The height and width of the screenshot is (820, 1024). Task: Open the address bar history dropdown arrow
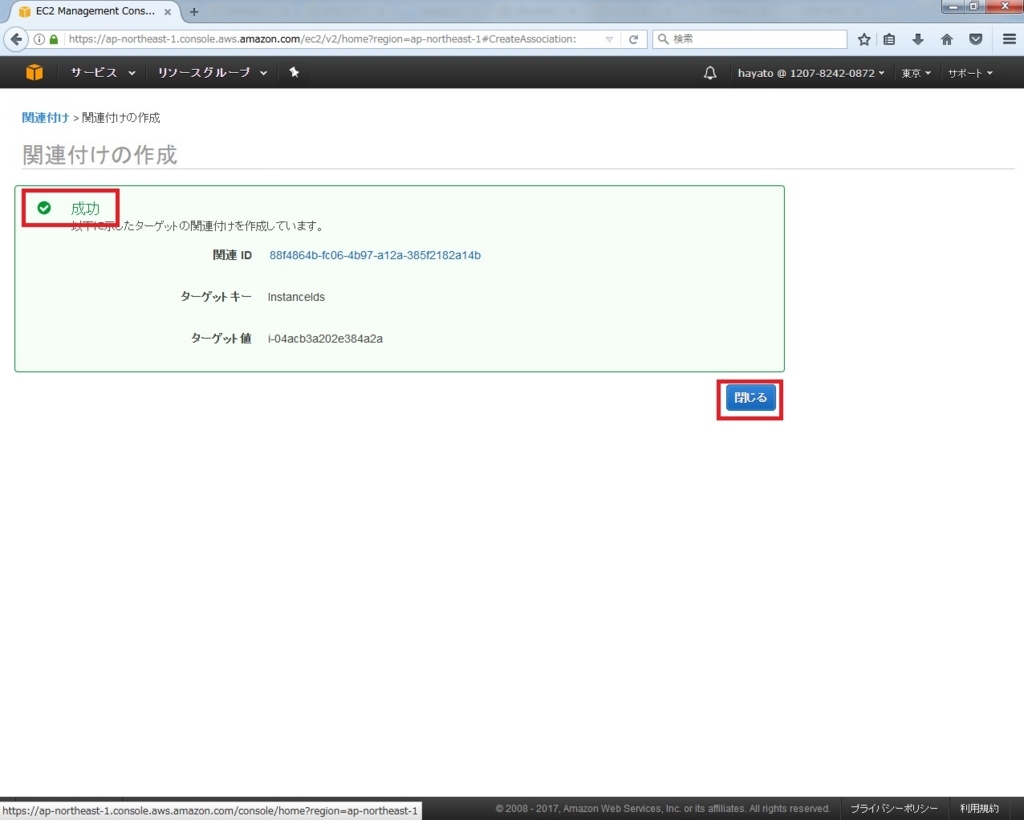(x=609, y=39)
